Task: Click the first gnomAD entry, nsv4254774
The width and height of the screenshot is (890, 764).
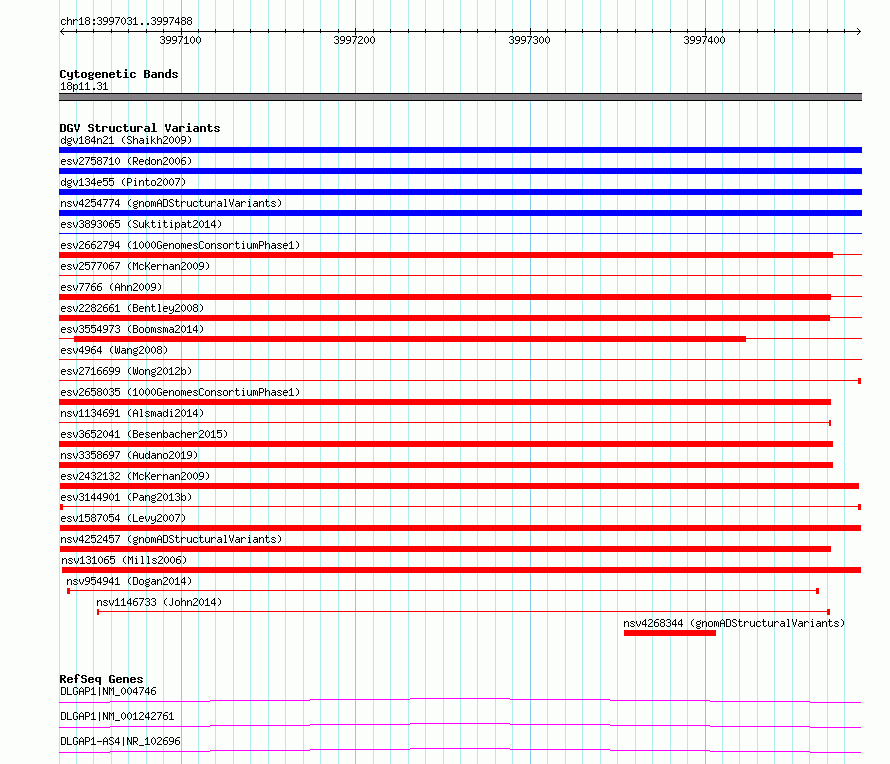Action: pyautogui.click(x=171, y=203)
